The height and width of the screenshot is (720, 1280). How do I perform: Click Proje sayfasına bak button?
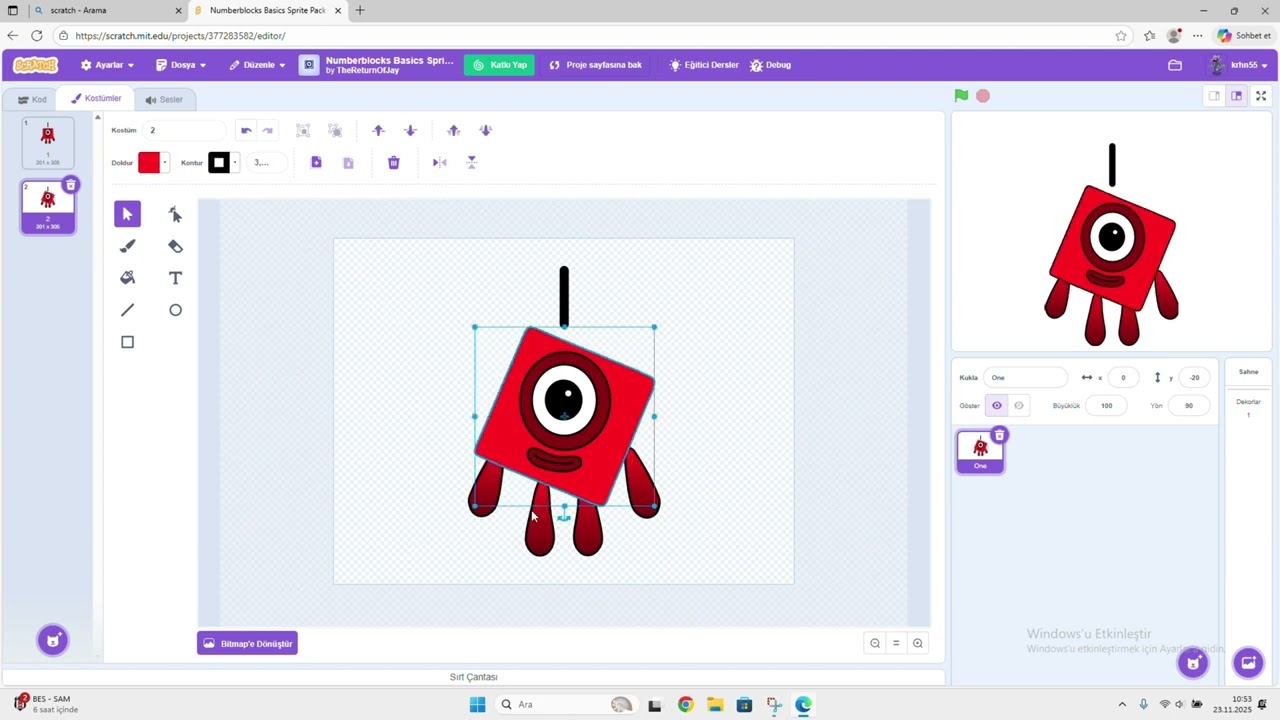click(596, 65)
